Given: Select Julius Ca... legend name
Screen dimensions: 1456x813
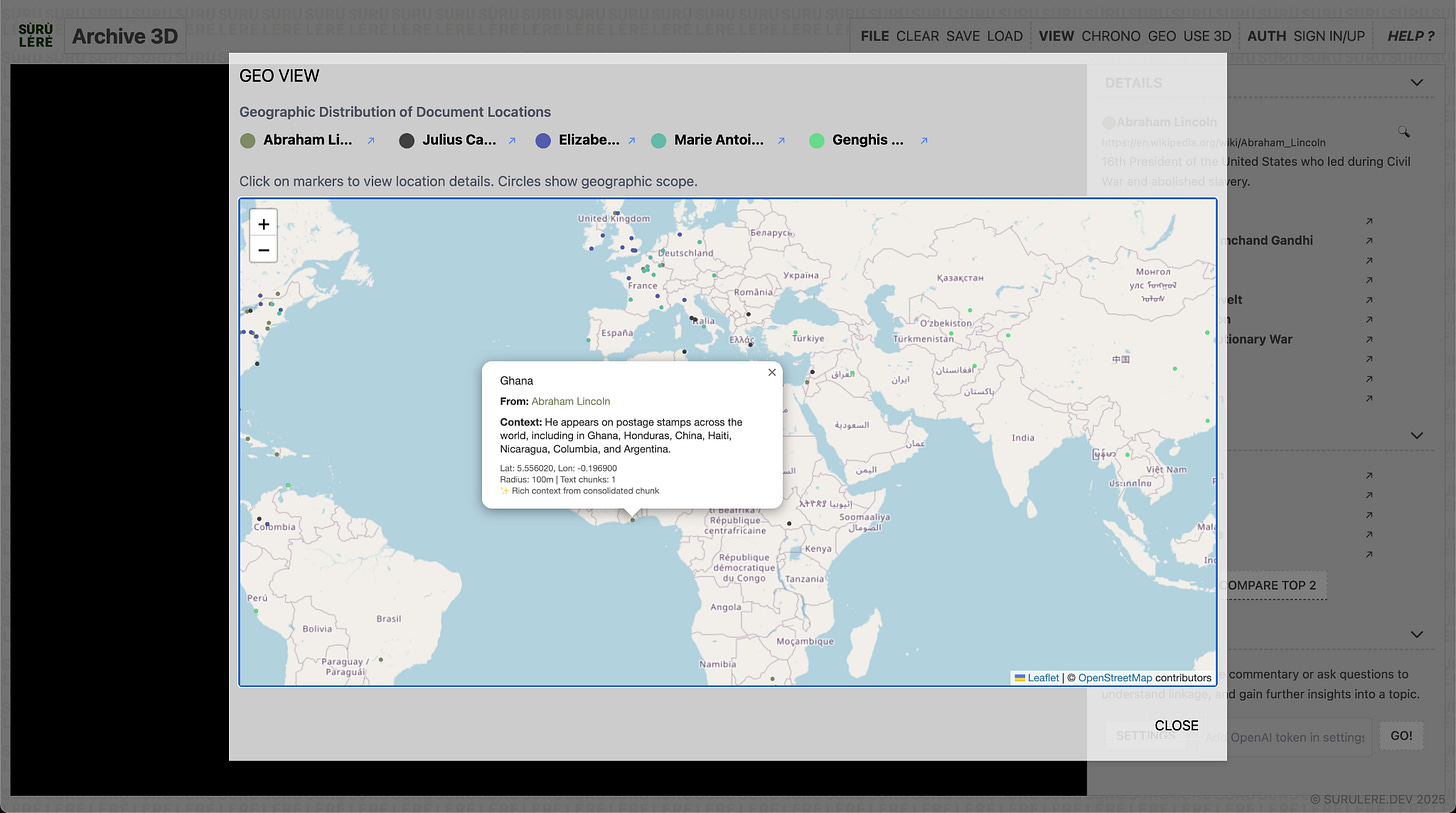Looking at the screenshot, I should click(x=459, y=140).
